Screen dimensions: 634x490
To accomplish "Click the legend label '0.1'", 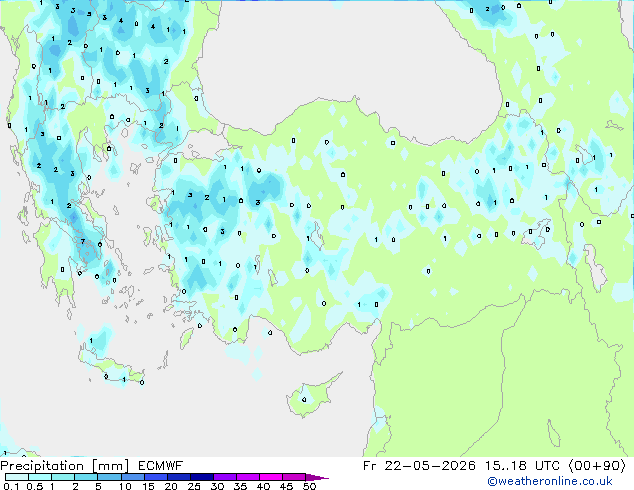I will (11, 486).
